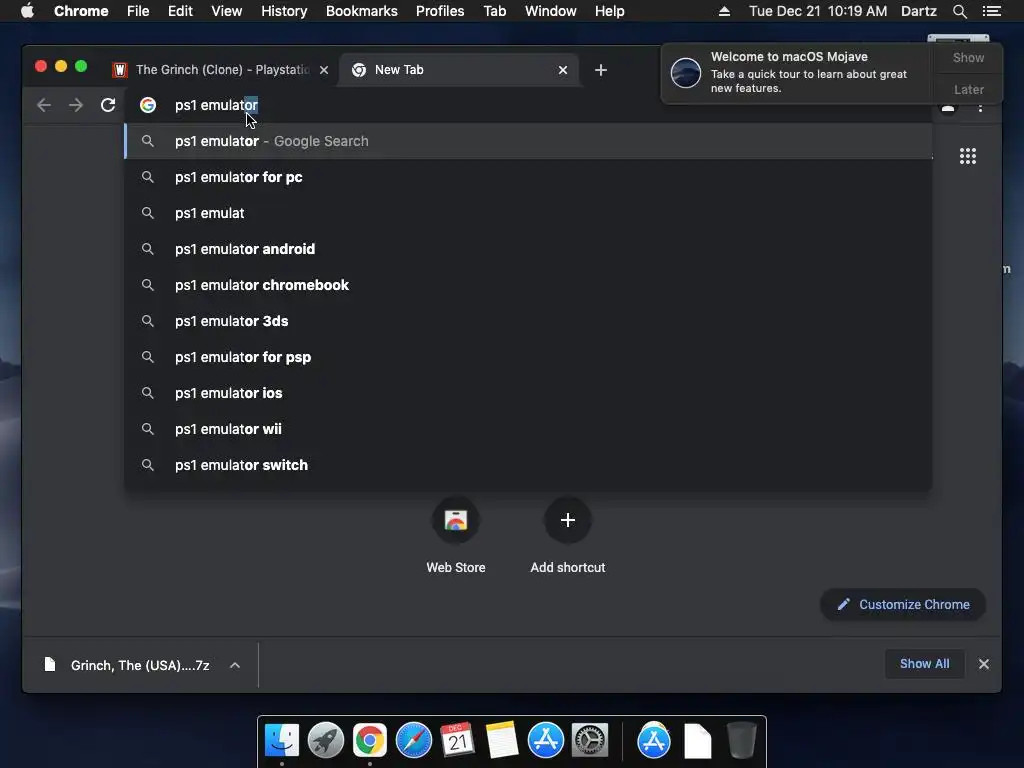Viewport: 1024px width, 768px height.
Task: Select suggestion ps1 emulator android
Action: (x=528, y=249)
